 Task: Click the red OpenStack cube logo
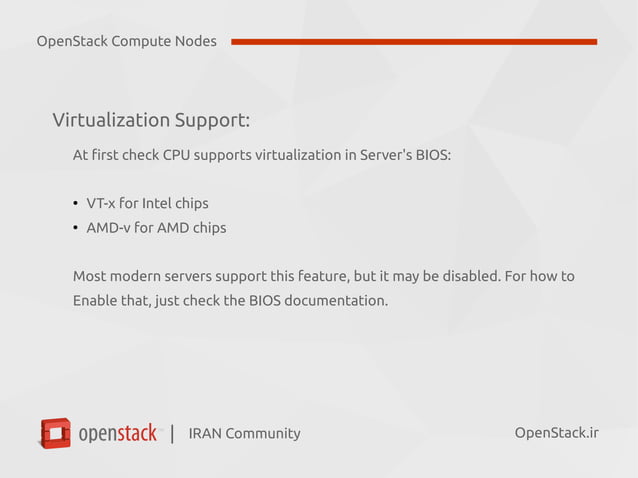[x=55, y=433]
